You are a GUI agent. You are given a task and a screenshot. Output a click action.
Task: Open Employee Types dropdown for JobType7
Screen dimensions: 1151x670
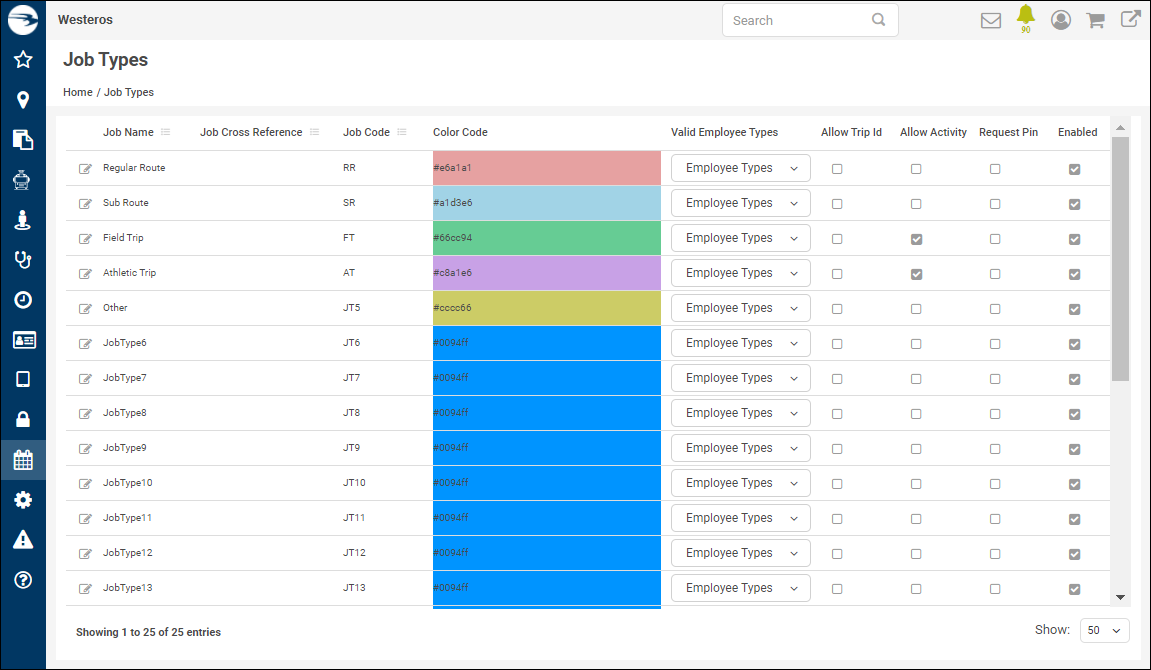[x=741, y=378]
